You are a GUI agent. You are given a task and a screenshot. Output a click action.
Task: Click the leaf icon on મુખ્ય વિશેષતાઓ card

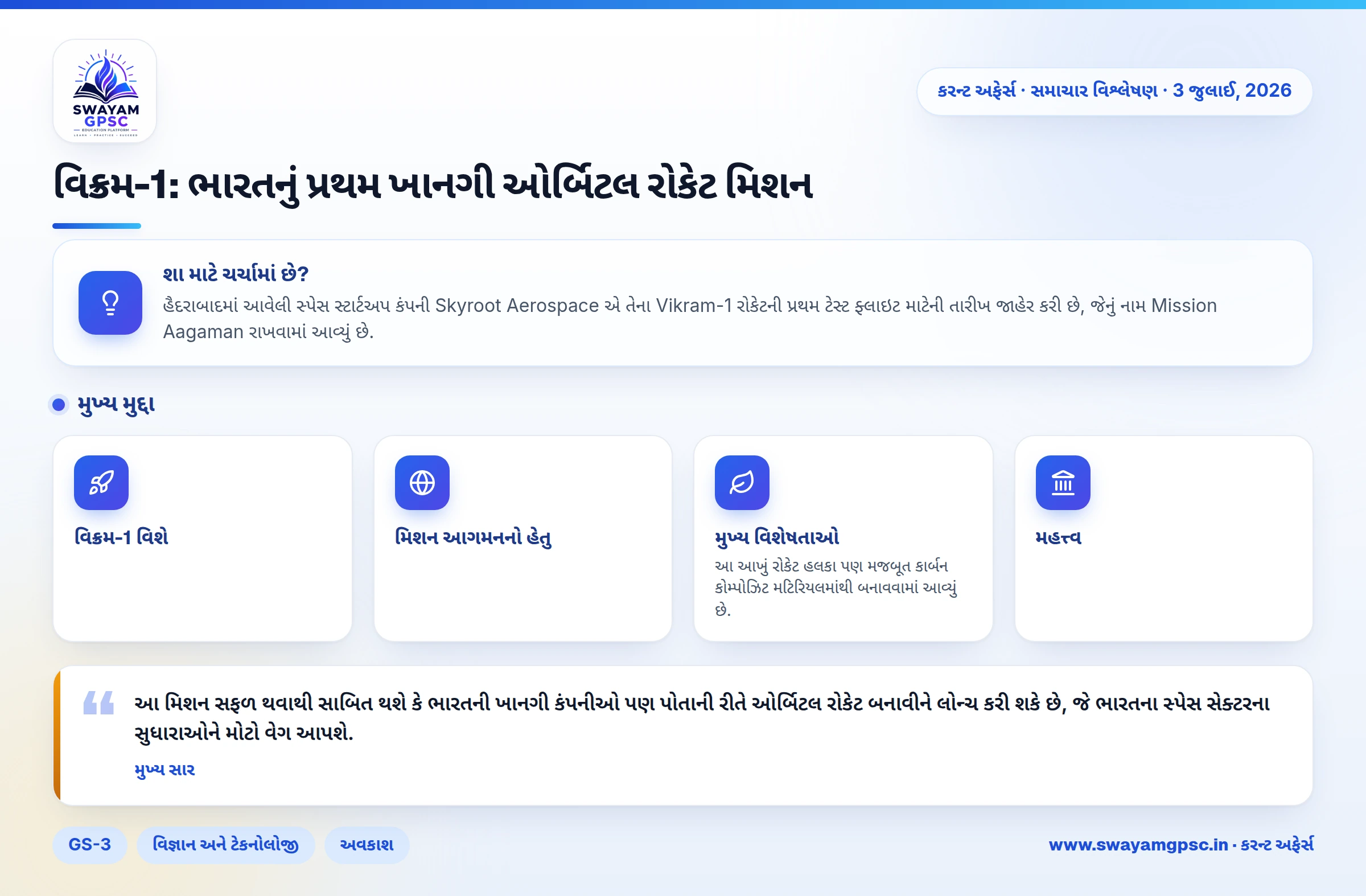(x=742, y=482)
